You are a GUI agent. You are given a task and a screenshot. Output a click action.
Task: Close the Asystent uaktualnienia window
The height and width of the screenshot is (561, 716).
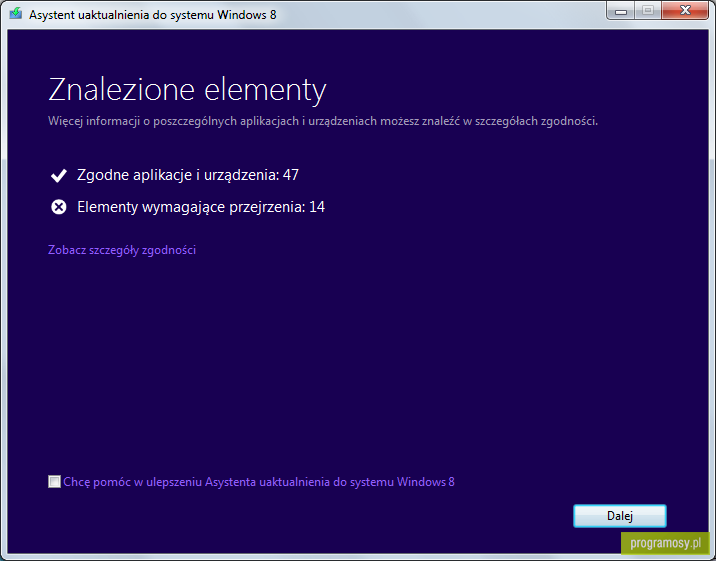point(685,11)
